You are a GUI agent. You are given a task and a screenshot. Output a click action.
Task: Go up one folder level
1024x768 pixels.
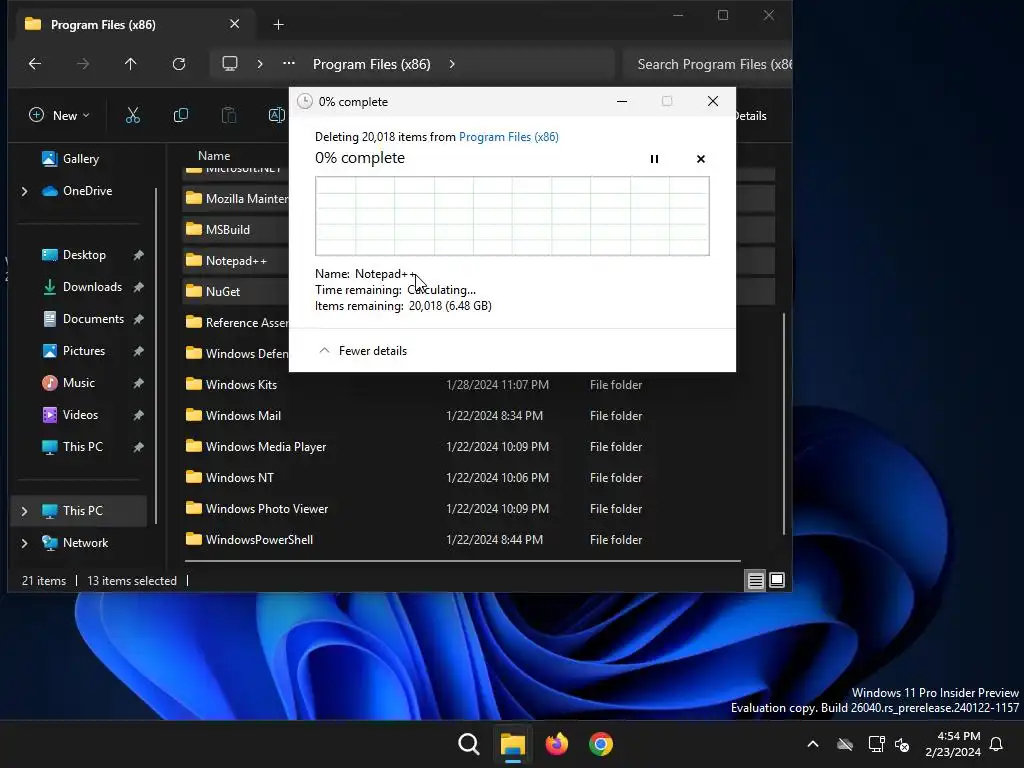[131, 63]
